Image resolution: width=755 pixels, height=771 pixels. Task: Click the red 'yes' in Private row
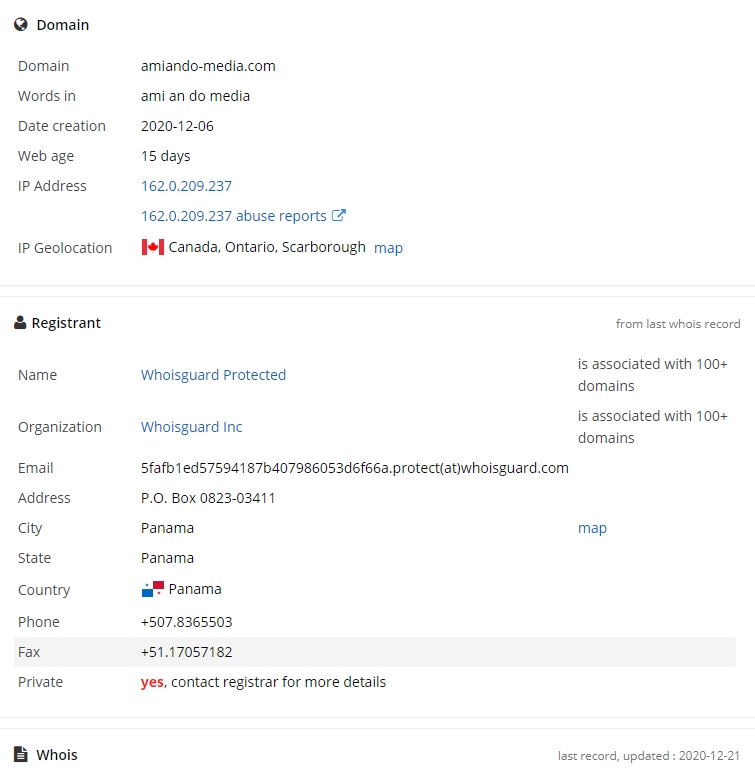[152, 682]
